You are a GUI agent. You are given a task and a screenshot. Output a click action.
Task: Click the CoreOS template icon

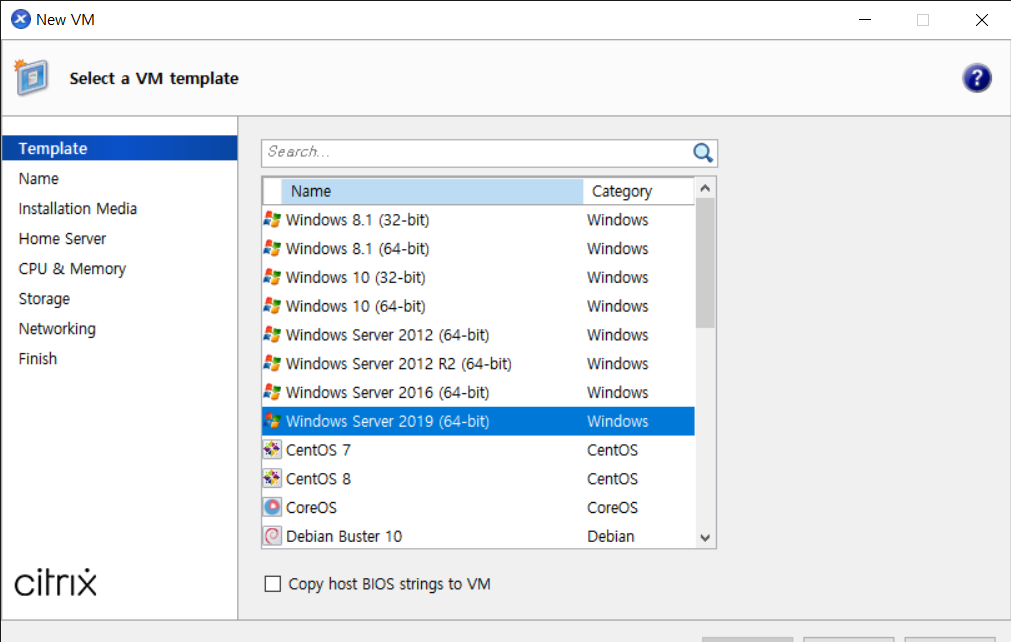click(272, 507)
